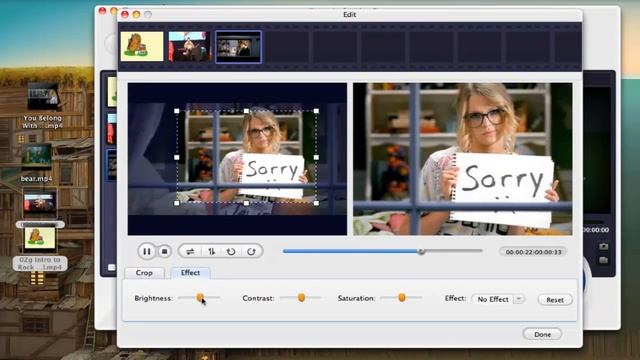The image size is (640, 360).
Task: Click snapshot camera icon in back window
Action: click(x=604, y=247)
